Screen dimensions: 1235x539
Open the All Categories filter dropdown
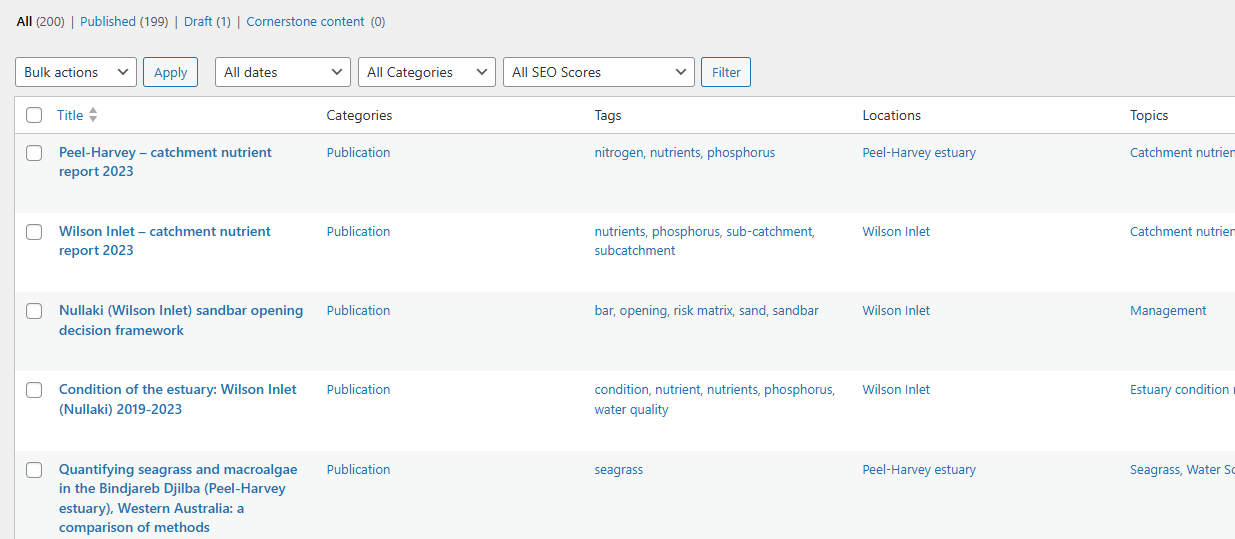click(x=426, y=72)
